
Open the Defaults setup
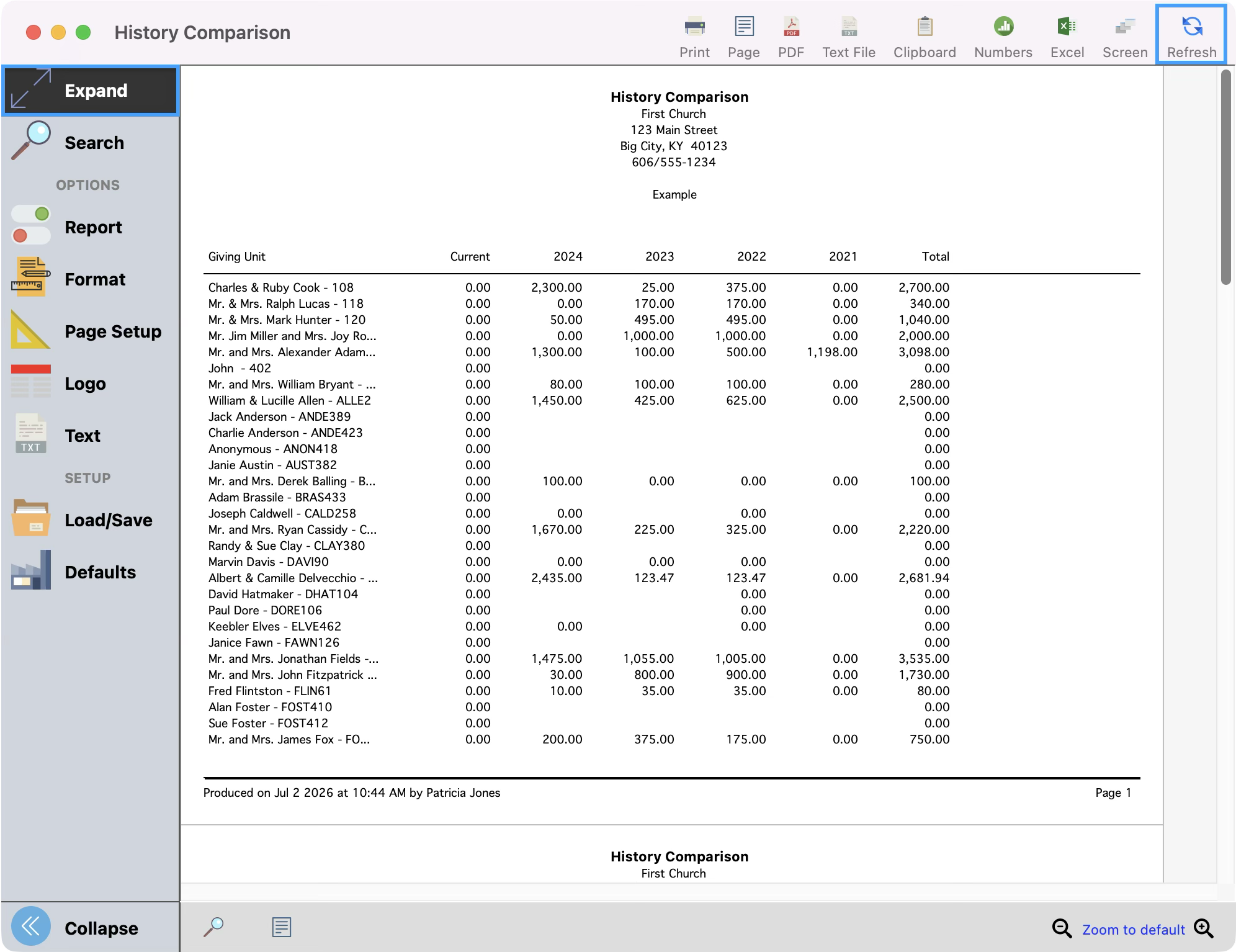coord(91,572)
